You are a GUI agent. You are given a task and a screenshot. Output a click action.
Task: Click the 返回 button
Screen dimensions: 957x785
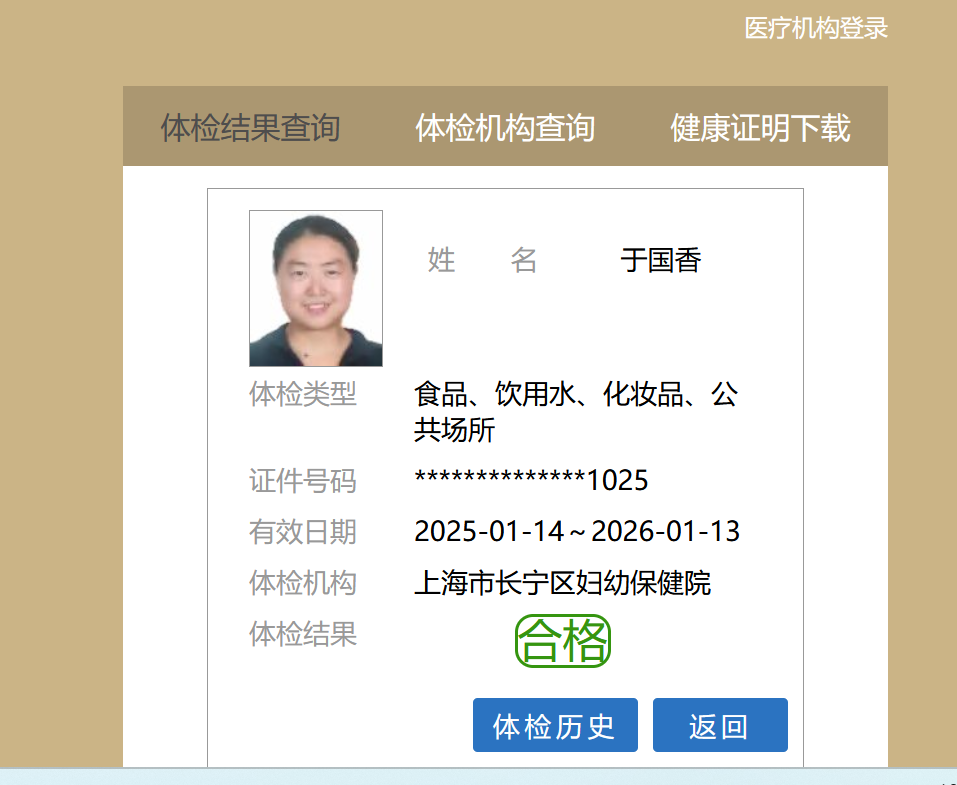(720, 726)
